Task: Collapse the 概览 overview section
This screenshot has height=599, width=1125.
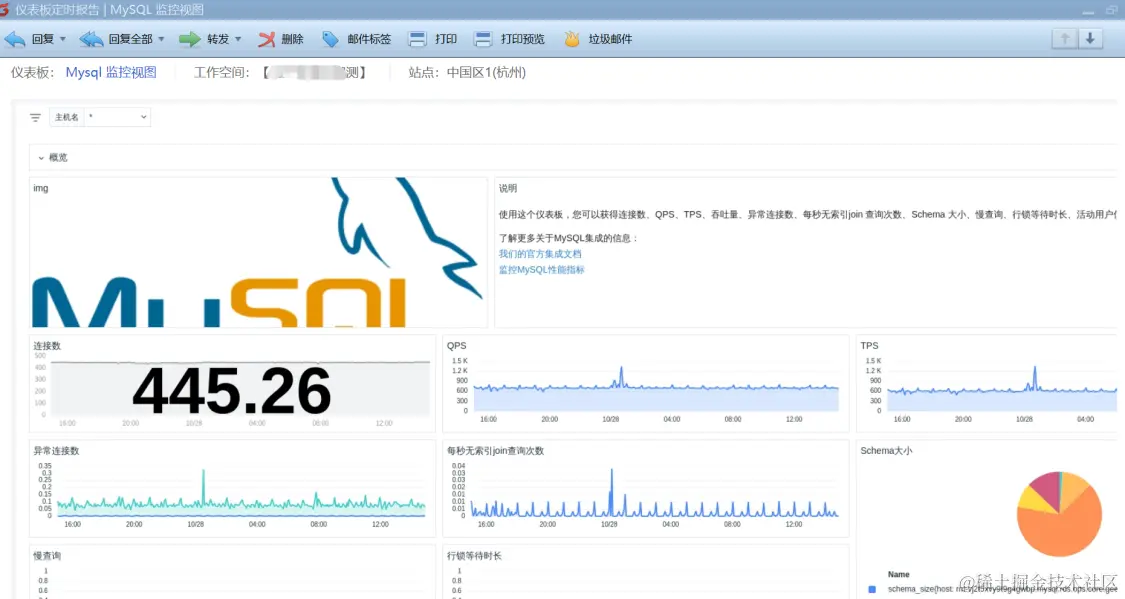Action: pos(41,158)
